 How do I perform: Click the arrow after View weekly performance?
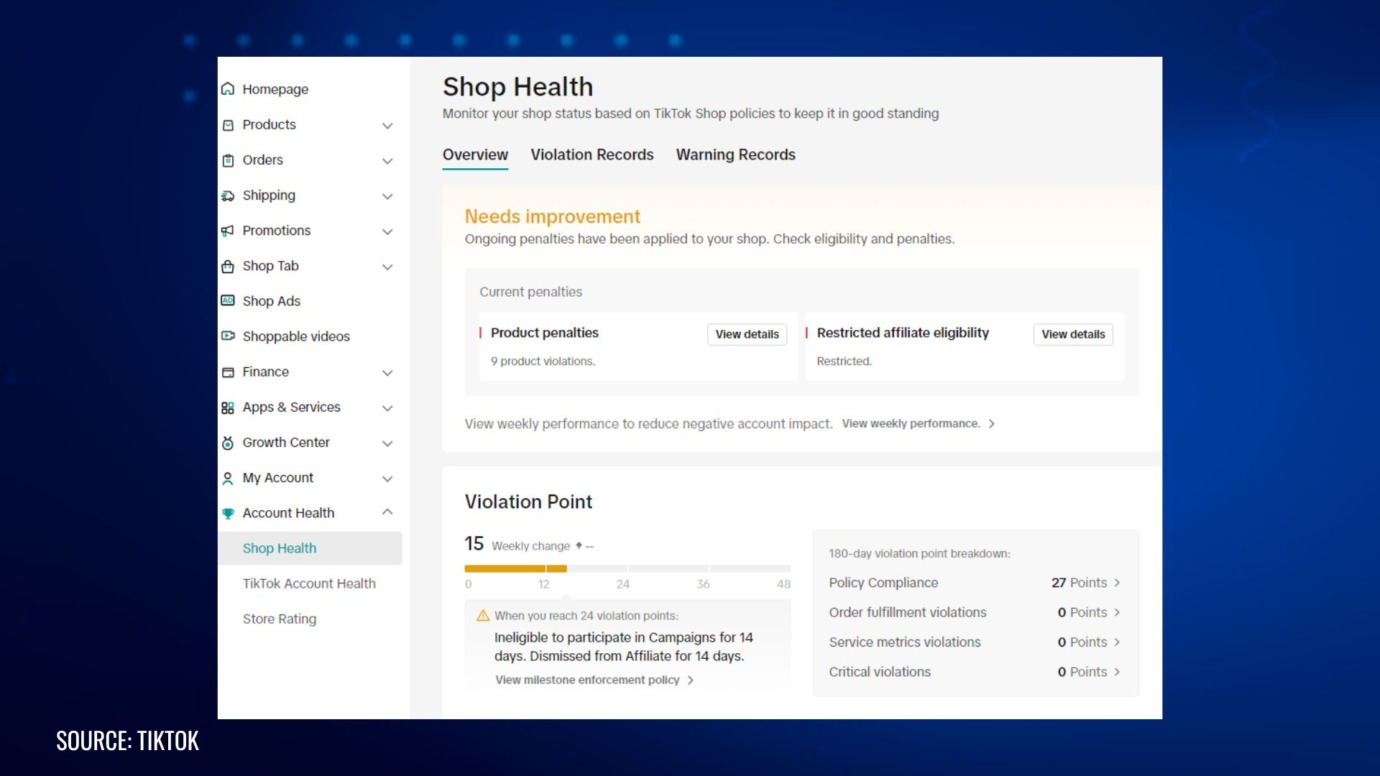coord(991,424)
